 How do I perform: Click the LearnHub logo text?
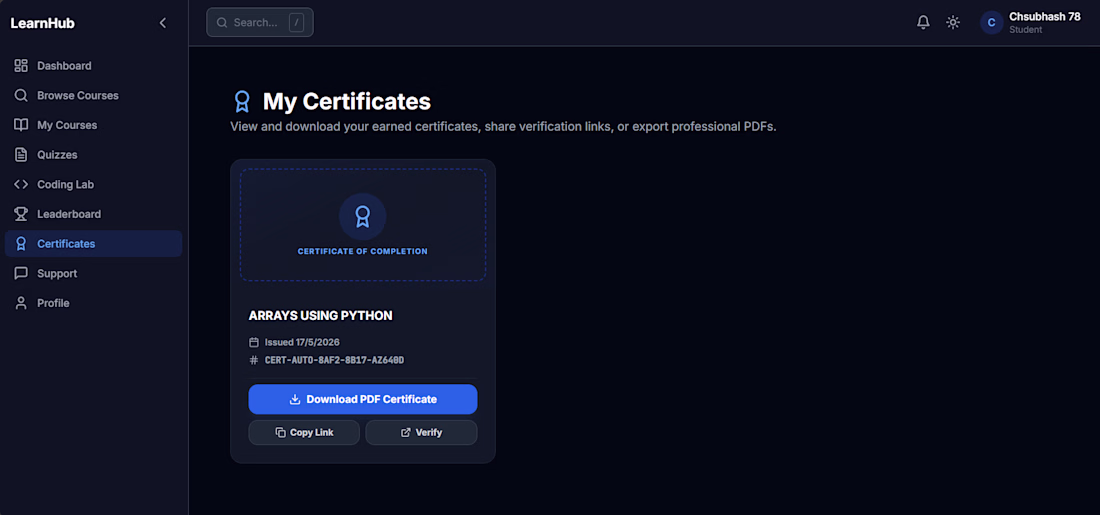43,23
